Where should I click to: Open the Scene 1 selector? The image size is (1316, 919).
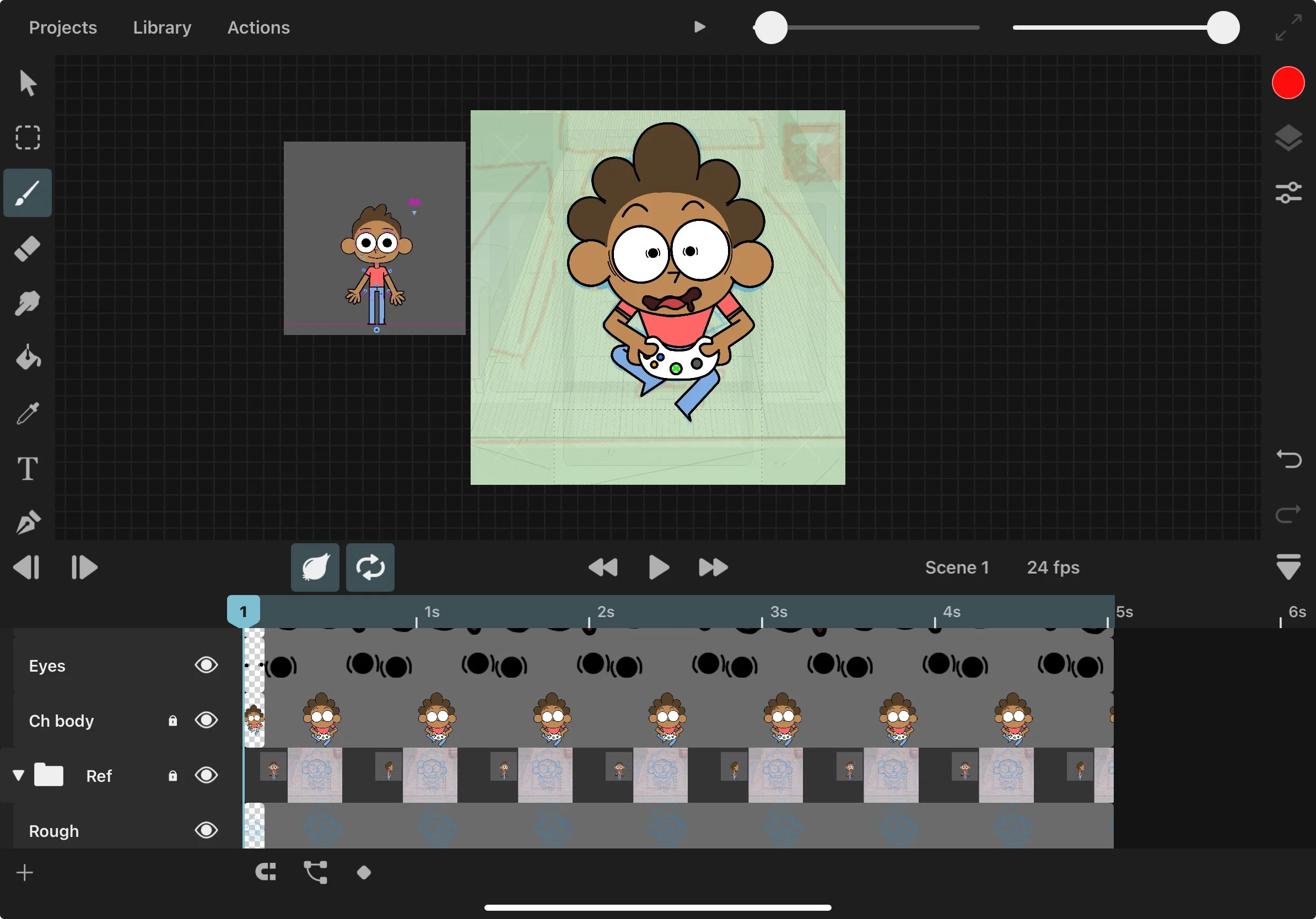[x=957, y=567]
